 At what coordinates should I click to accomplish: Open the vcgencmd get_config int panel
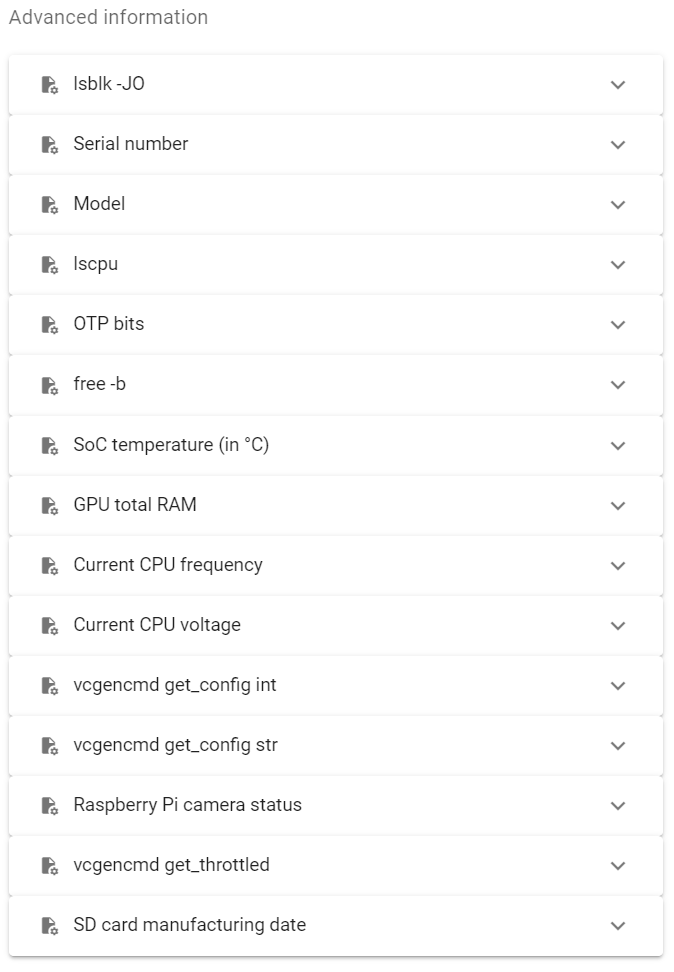point(336,686)
